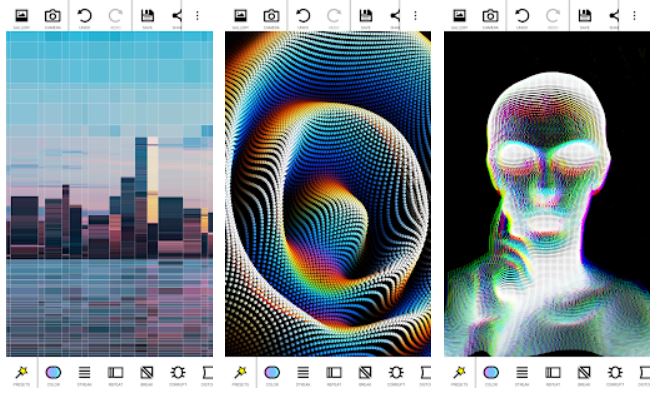This screenshot has width=661, height=404.
Task: Undo last edit in the cityscape panel
Action: click(84, 16)
